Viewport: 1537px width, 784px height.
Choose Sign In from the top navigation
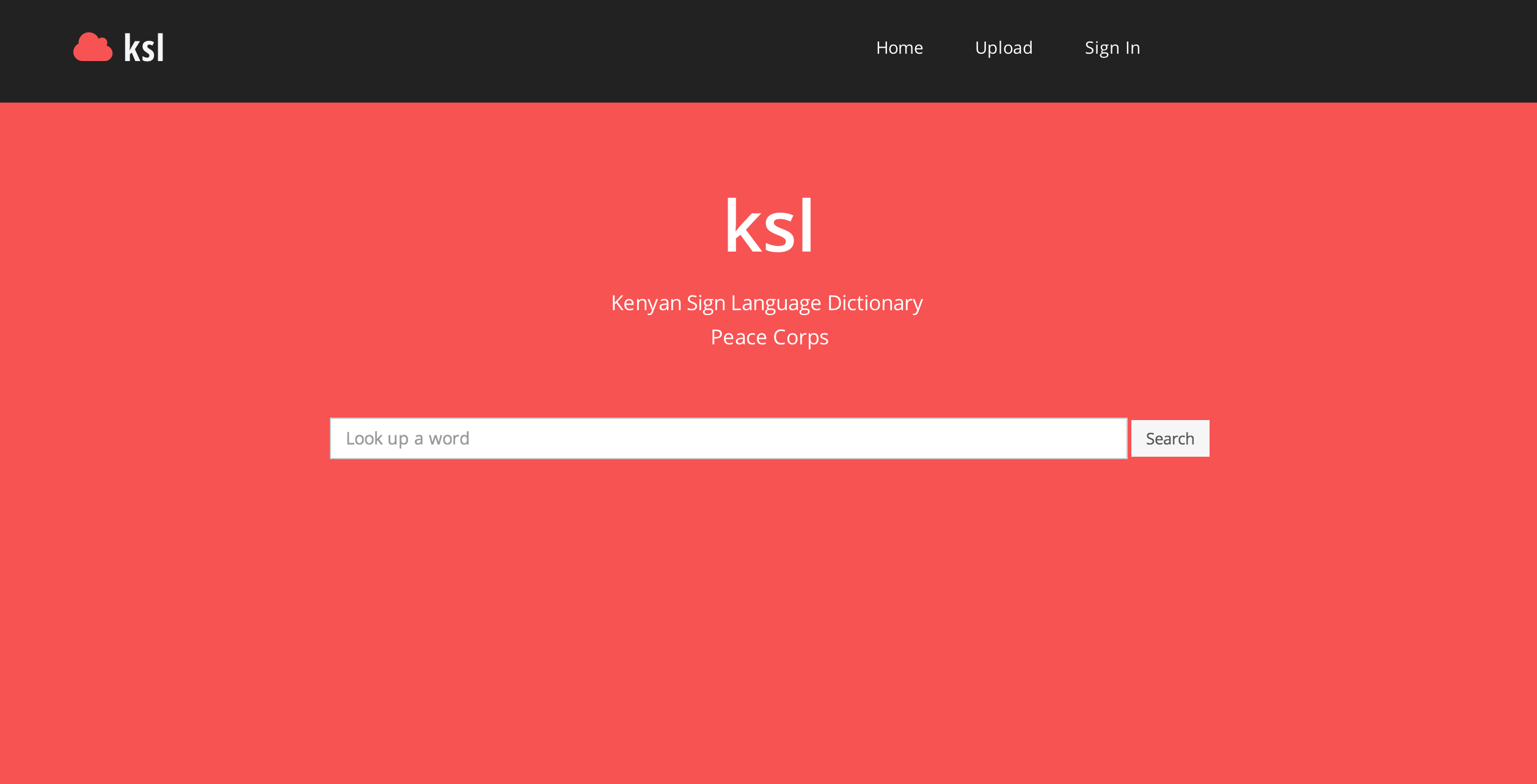[1112, 48]
